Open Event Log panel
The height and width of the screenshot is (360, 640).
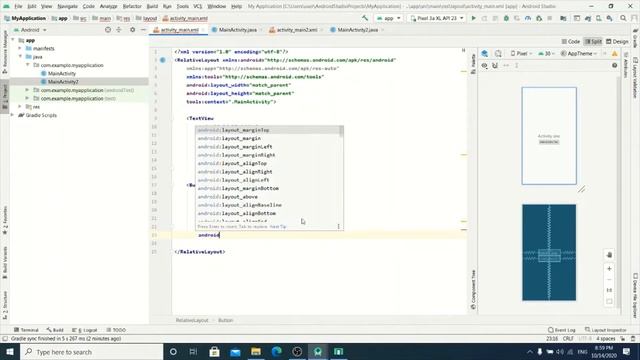562,330
